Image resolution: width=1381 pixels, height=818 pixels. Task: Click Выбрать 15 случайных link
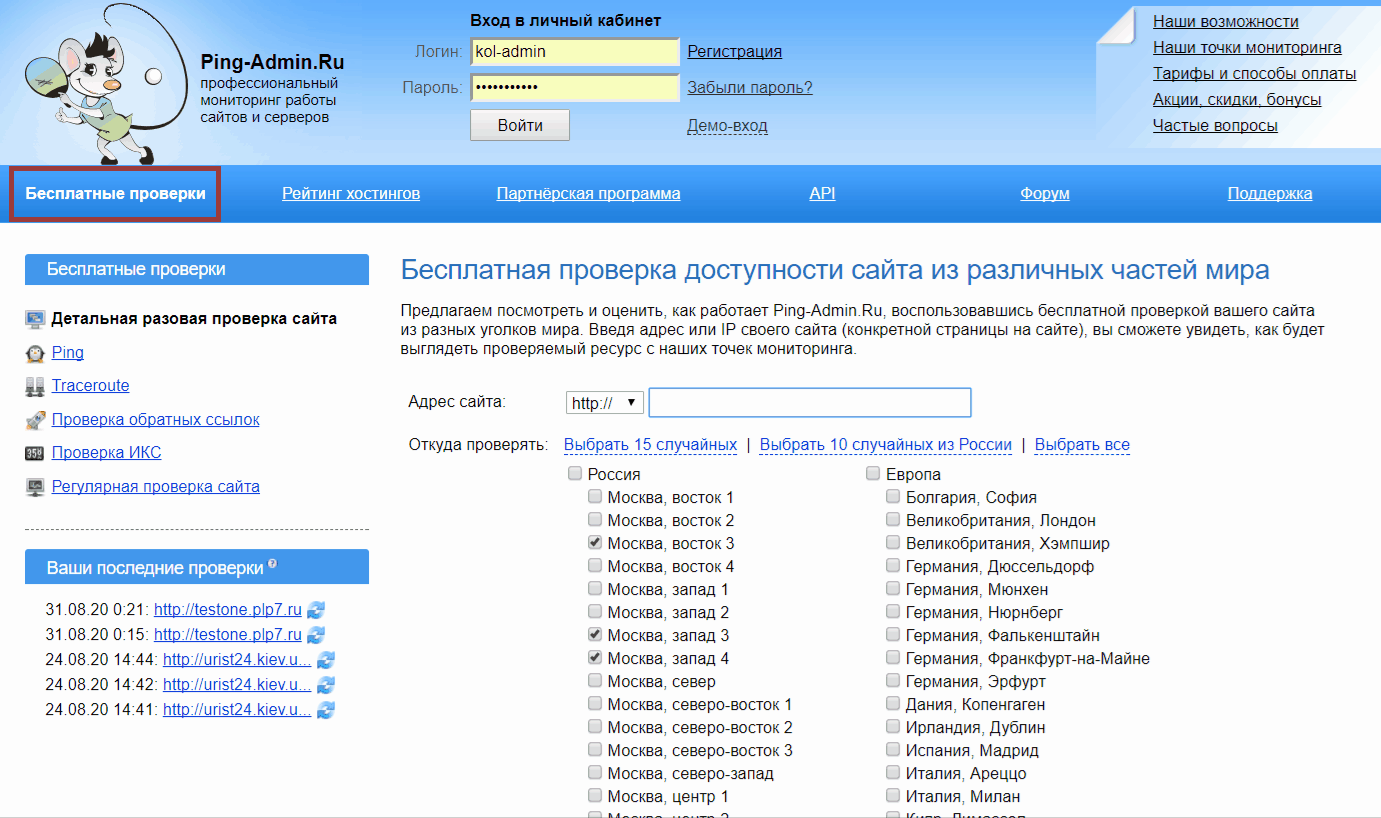[650, 445]
